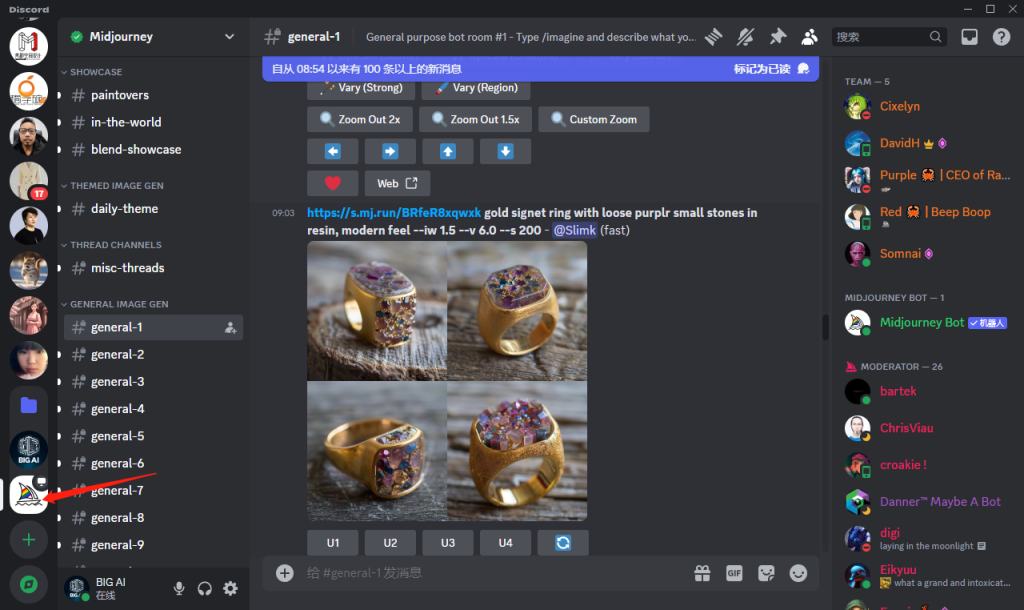Image resolution: width=1024 pixels, height=610 pixels.
Task: Open the Explore servers compass icon
Action: click(29, 585)
